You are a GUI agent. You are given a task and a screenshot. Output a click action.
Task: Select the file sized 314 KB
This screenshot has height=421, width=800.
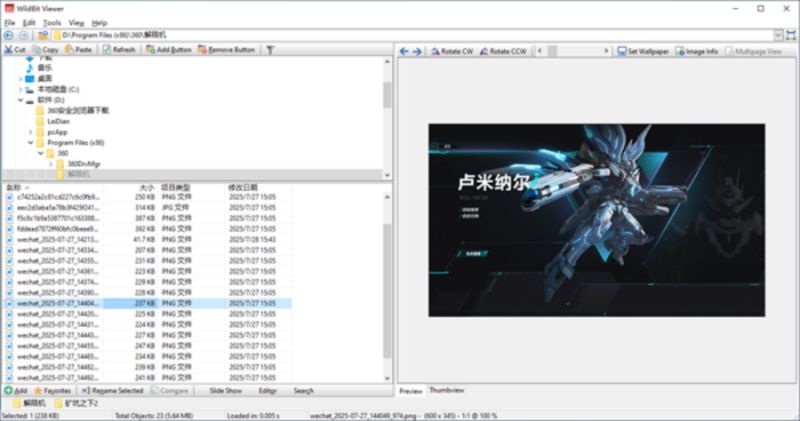point(148,207)
